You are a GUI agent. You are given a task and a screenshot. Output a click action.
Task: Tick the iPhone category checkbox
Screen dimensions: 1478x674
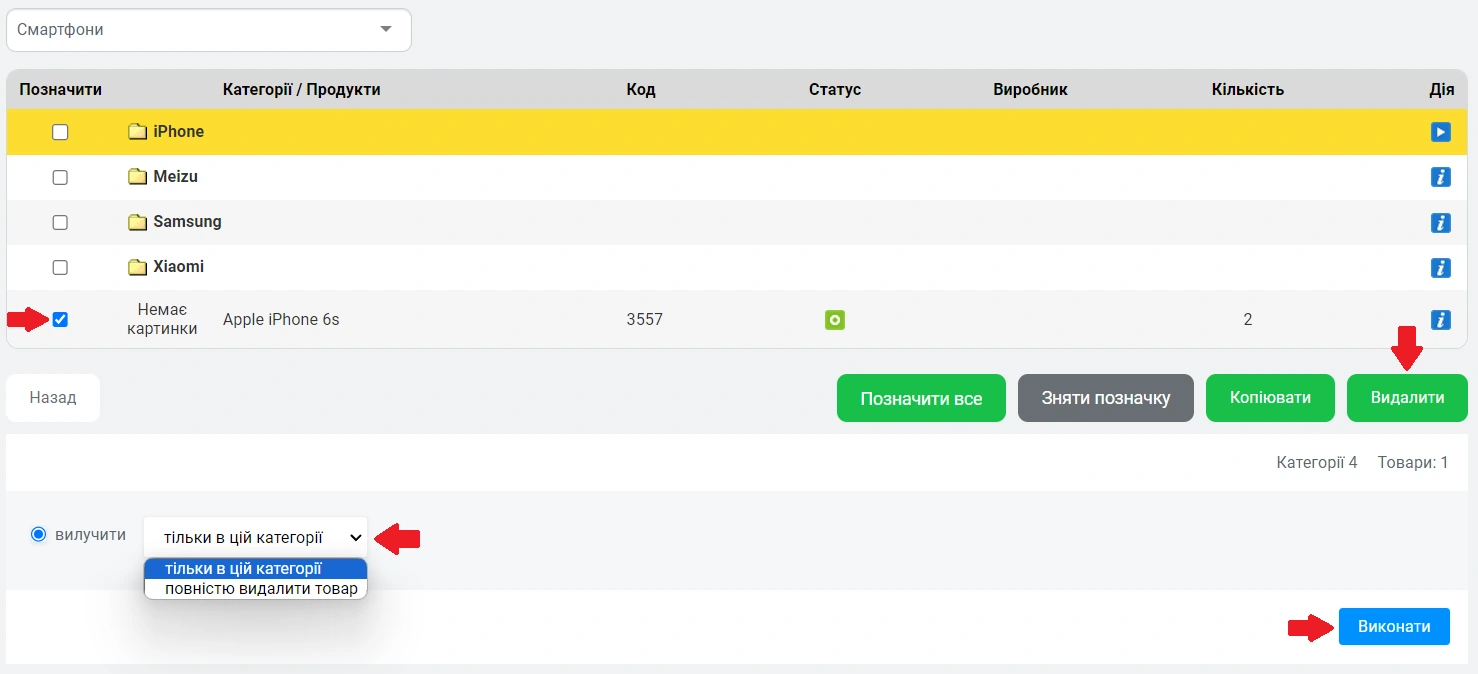click(x=60, y=132)
